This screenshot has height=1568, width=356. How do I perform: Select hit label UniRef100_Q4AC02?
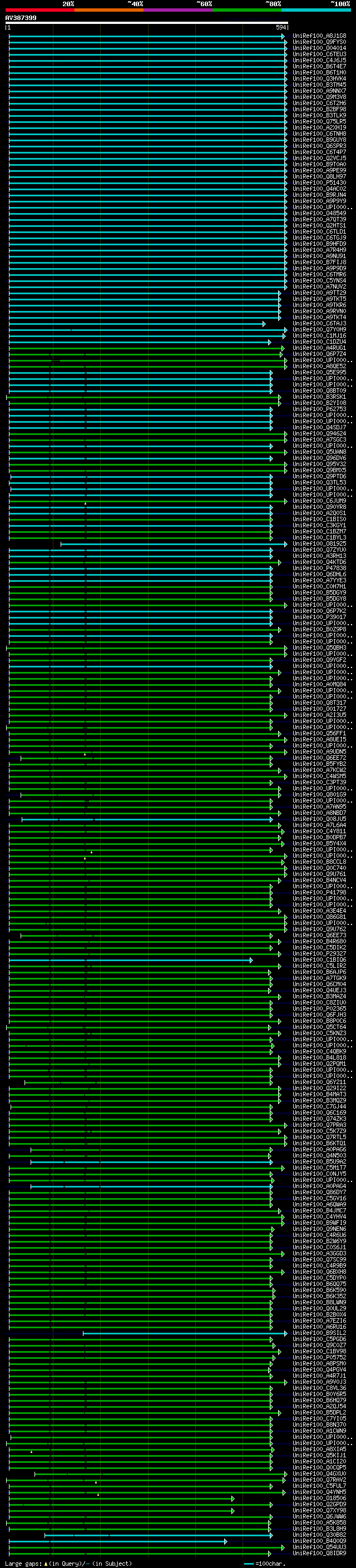click(319, 189)
